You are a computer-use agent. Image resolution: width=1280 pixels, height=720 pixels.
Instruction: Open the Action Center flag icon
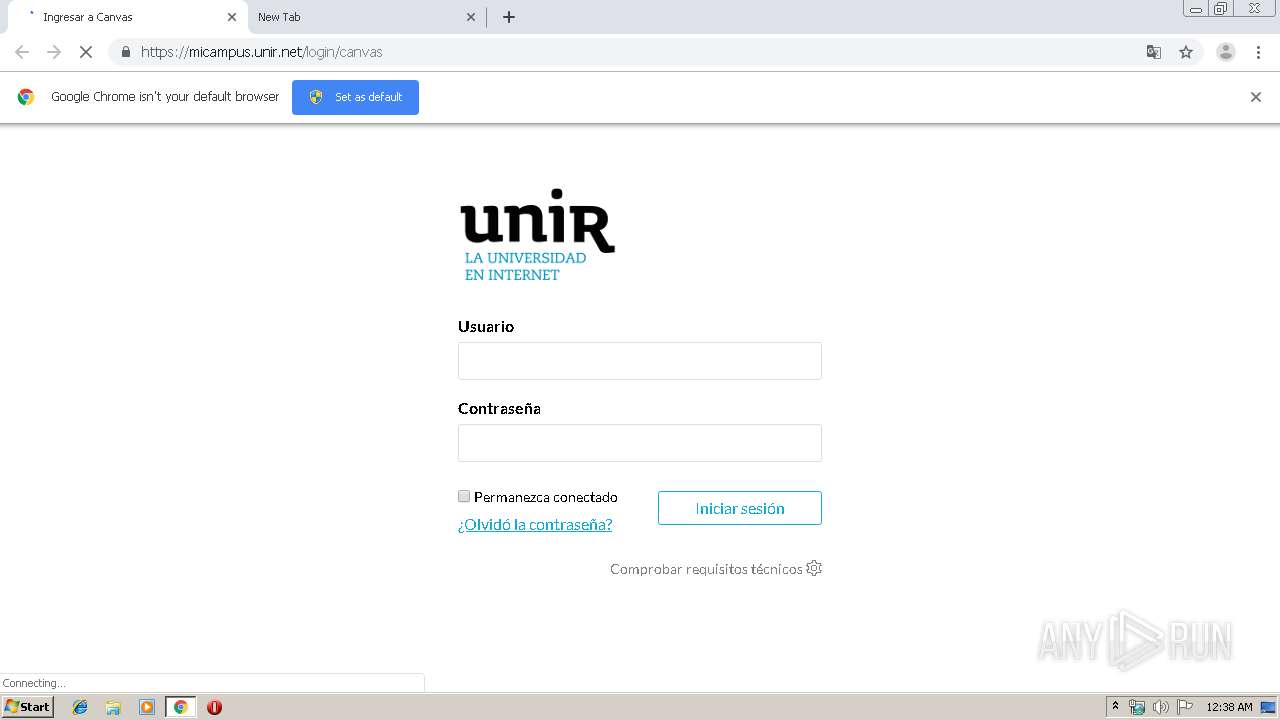[x=1185, y=707]
